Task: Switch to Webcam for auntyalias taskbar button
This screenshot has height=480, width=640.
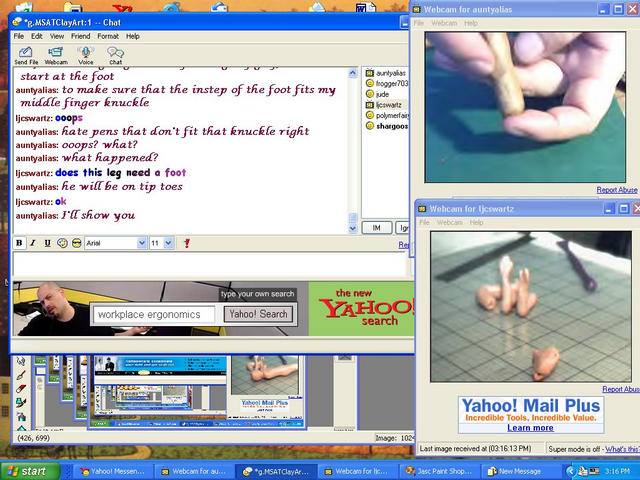Action: coord(194,471)
